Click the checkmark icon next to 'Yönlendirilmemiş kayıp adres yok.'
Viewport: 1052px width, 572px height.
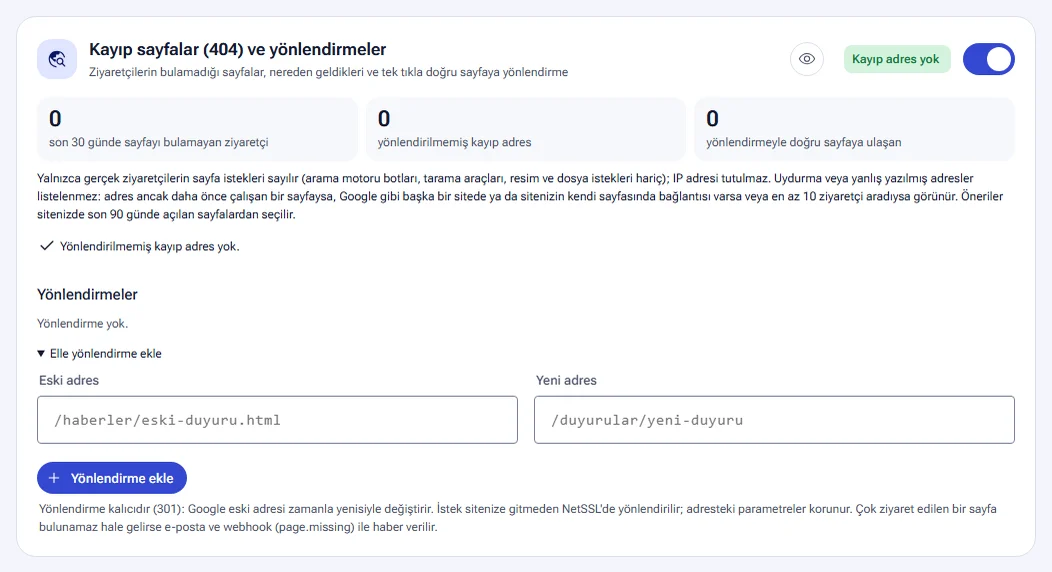(46, 246)
